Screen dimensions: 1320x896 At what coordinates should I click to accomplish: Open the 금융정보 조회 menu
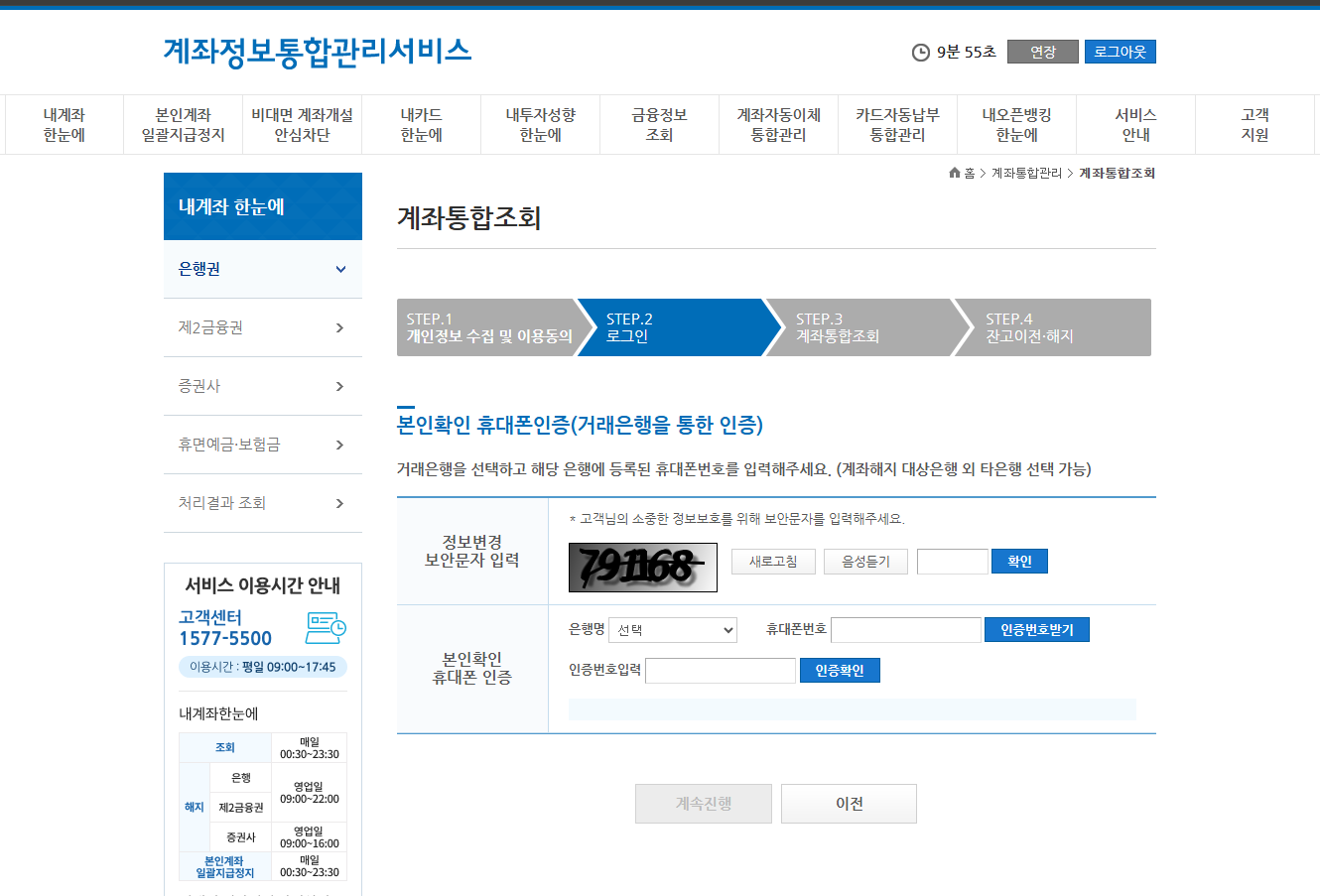tap(658, 123)
